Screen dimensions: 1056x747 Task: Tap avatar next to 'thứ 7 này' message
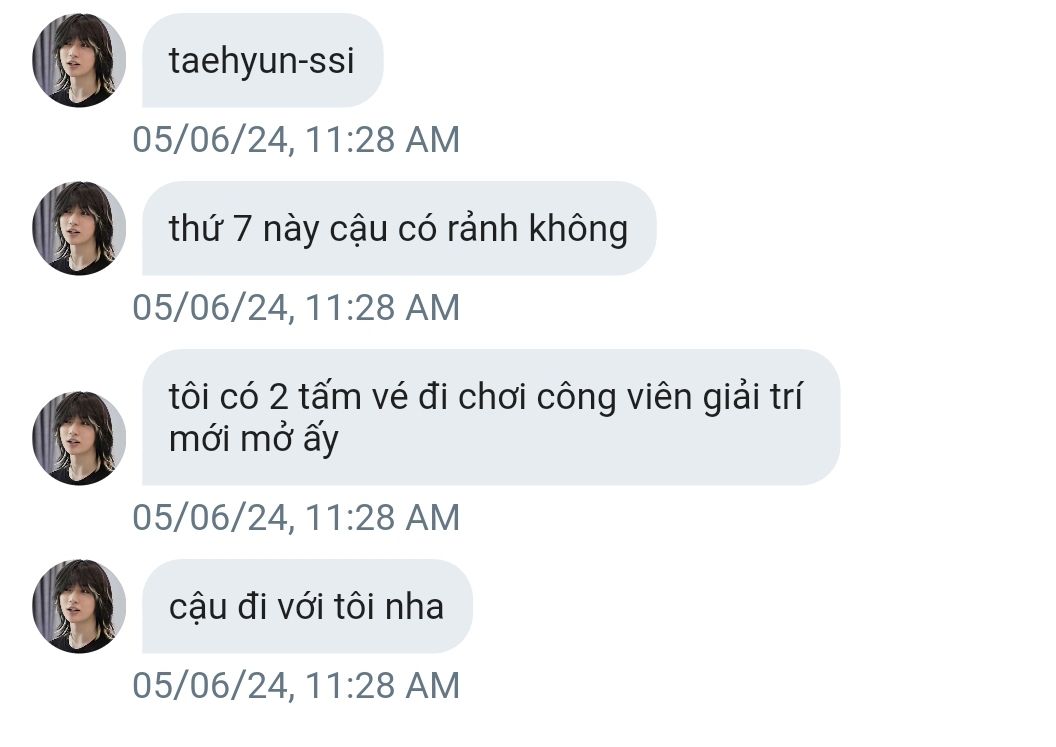[x=79, y=228]
